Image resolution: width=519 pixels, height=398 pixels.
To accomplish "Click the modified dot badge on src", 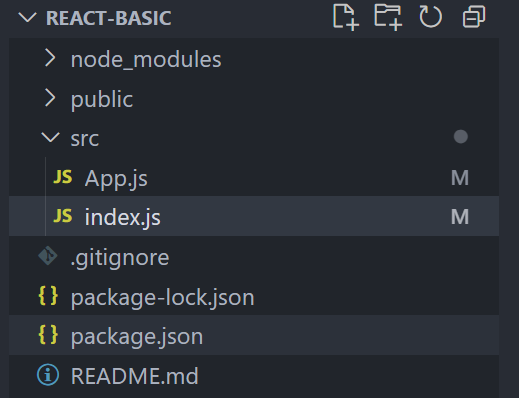I will click(x=461, y=137).
